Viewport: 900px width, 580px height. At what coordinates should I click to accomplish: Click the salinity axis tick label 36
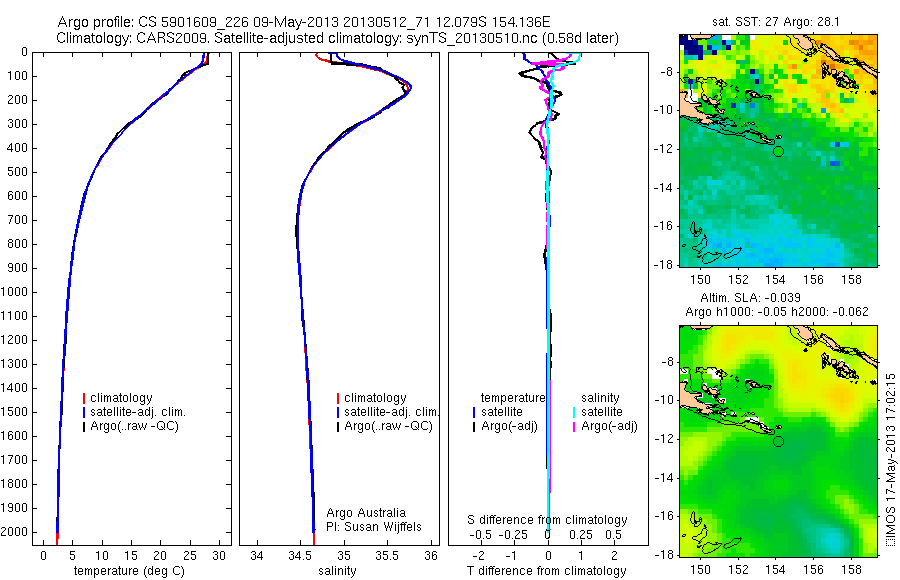430,556
